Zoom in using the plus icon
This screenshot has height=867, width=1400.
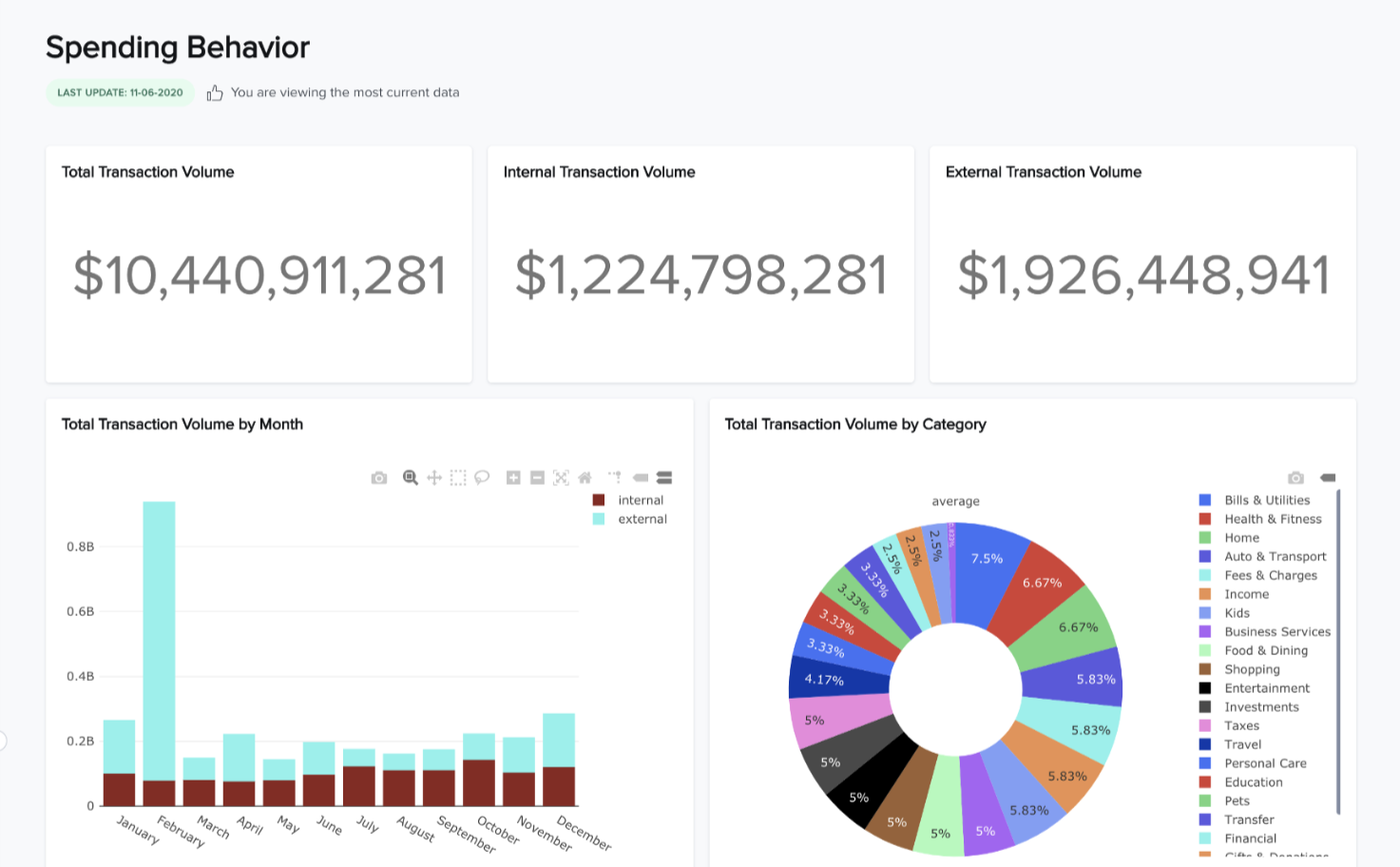pos(513,477)
